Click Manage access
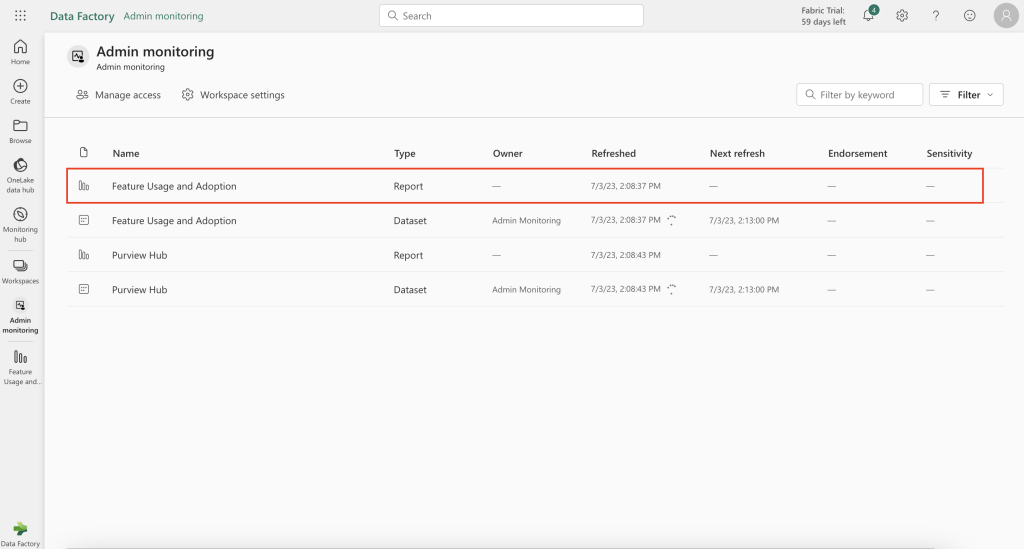 click(x=118, y=95)
